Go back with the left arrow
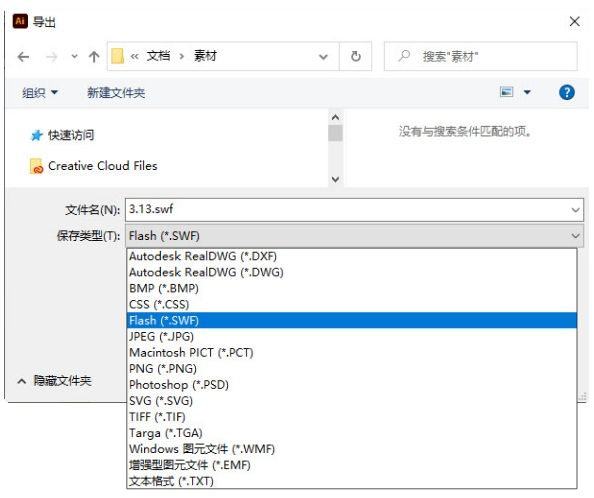 (23, 57)
